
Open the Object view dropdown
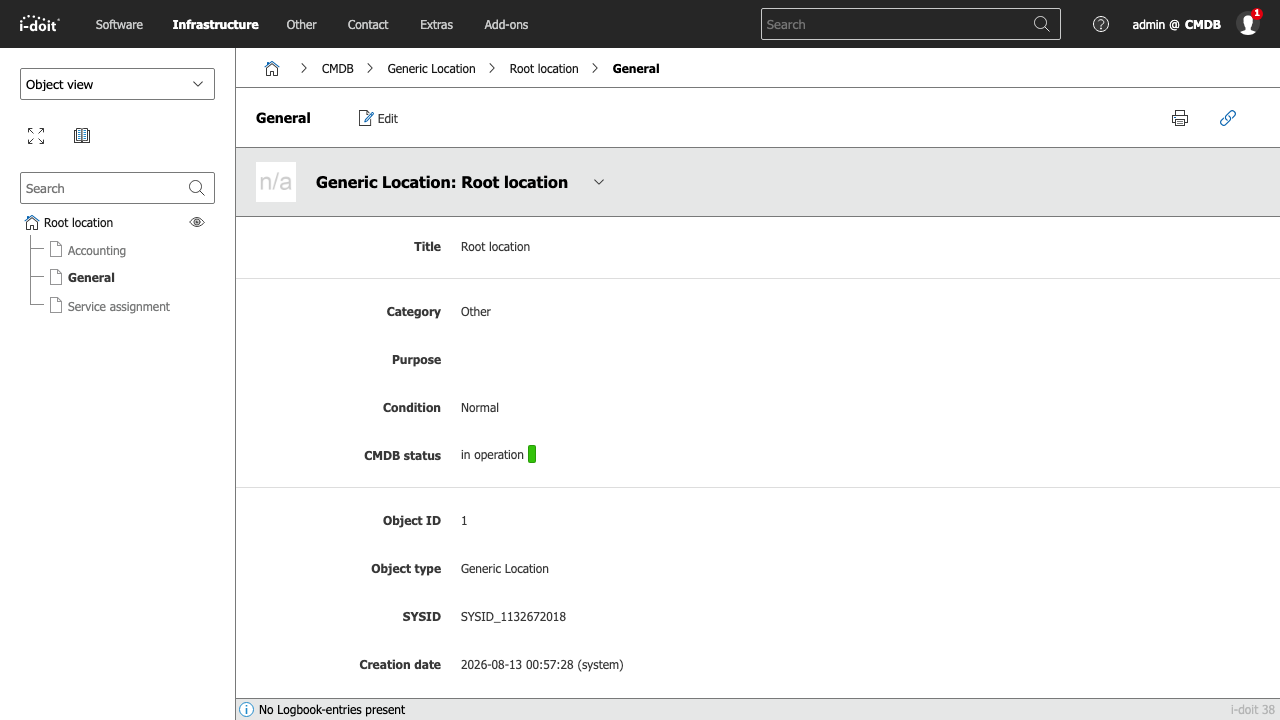117,84
